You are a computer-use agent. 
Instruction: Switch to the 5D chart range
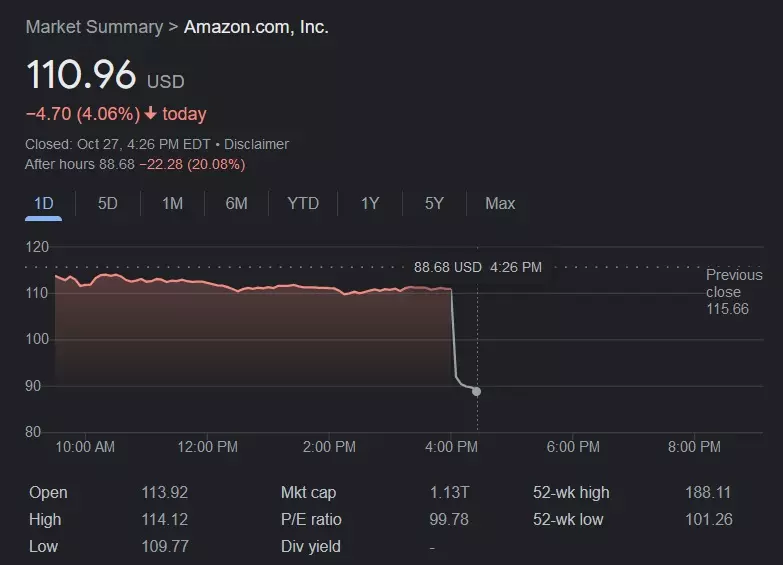[x=107, y=203]
